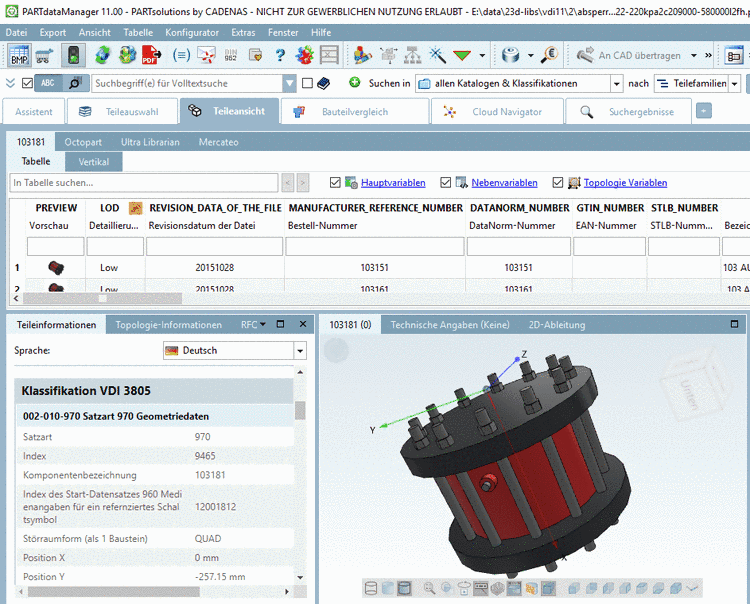Switch to the Teileauswahl tab
This screenshot has height=604, width=750.
point(122,111)
